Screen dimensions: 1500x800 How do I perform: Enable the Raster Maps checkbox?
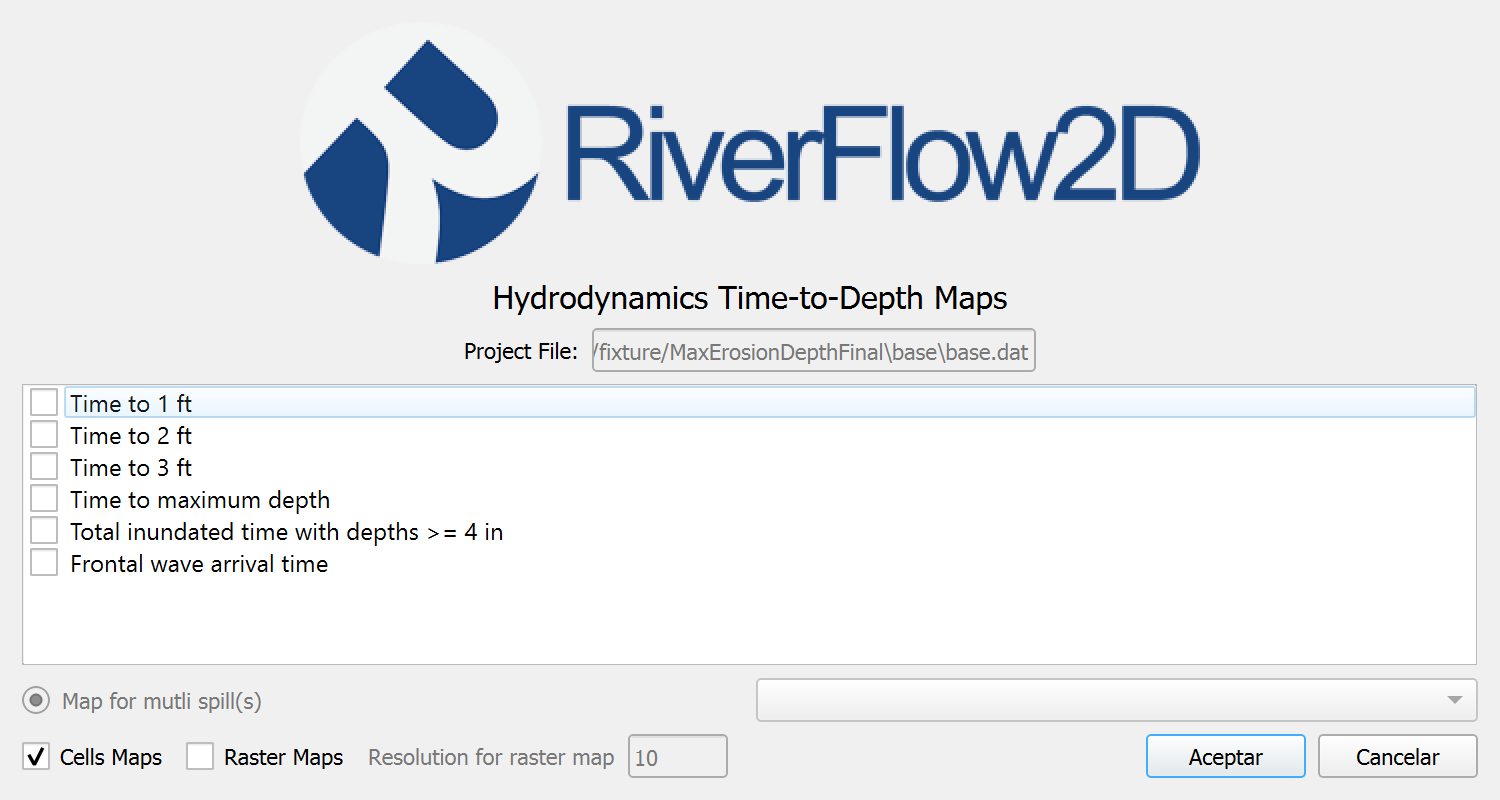click(200, 757)
